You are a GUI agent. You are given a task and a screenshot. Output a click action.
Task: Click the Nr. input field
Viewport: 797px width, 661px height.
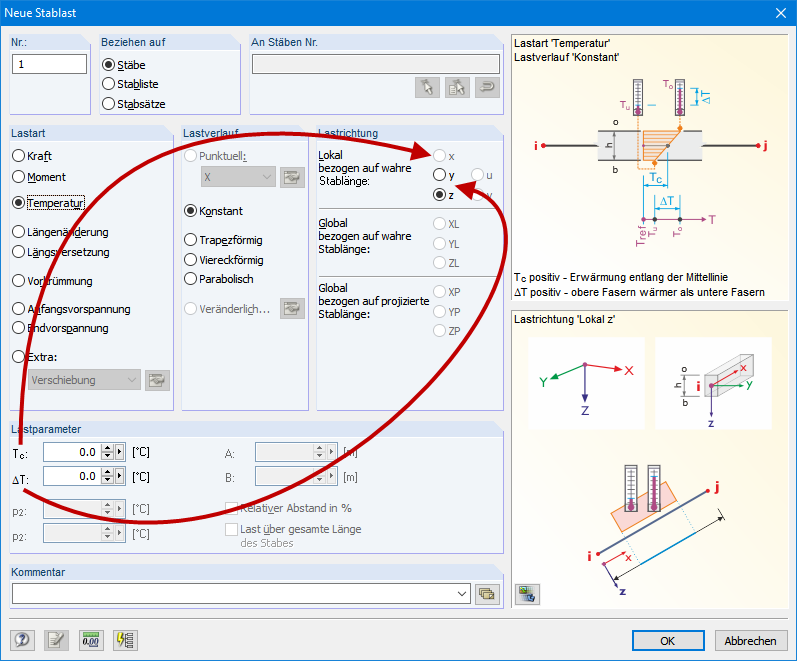pos(49,64)
